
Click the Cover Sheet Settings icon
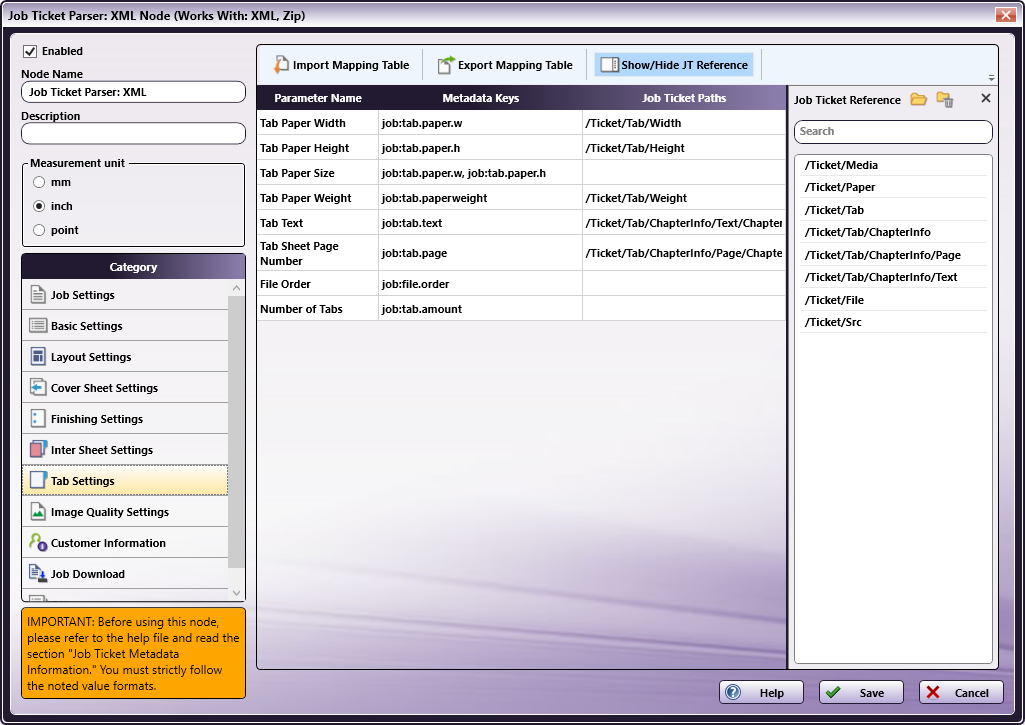tap(38, 388)
